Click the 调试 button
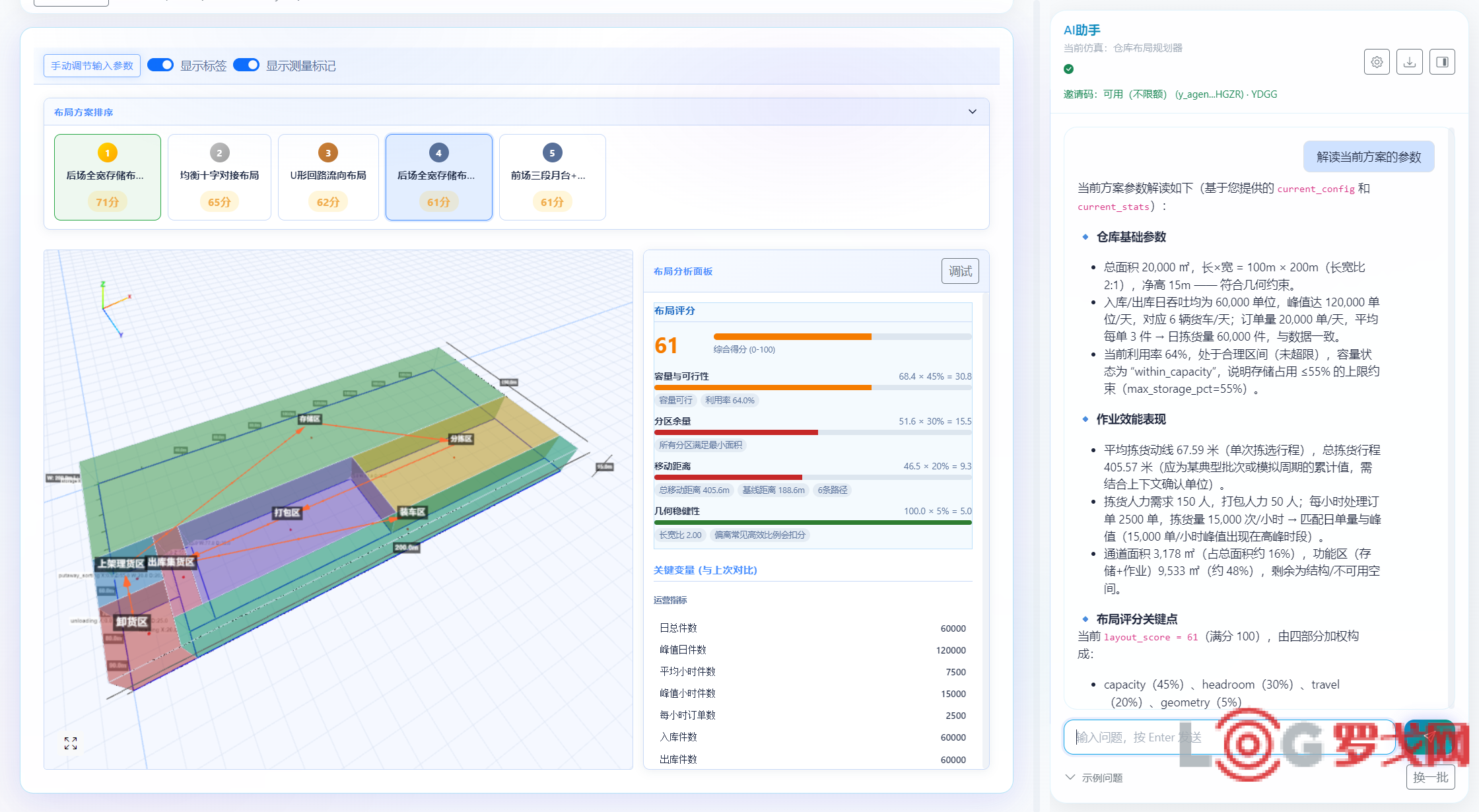The image size is (1479, 812). (x=960, y=271)
